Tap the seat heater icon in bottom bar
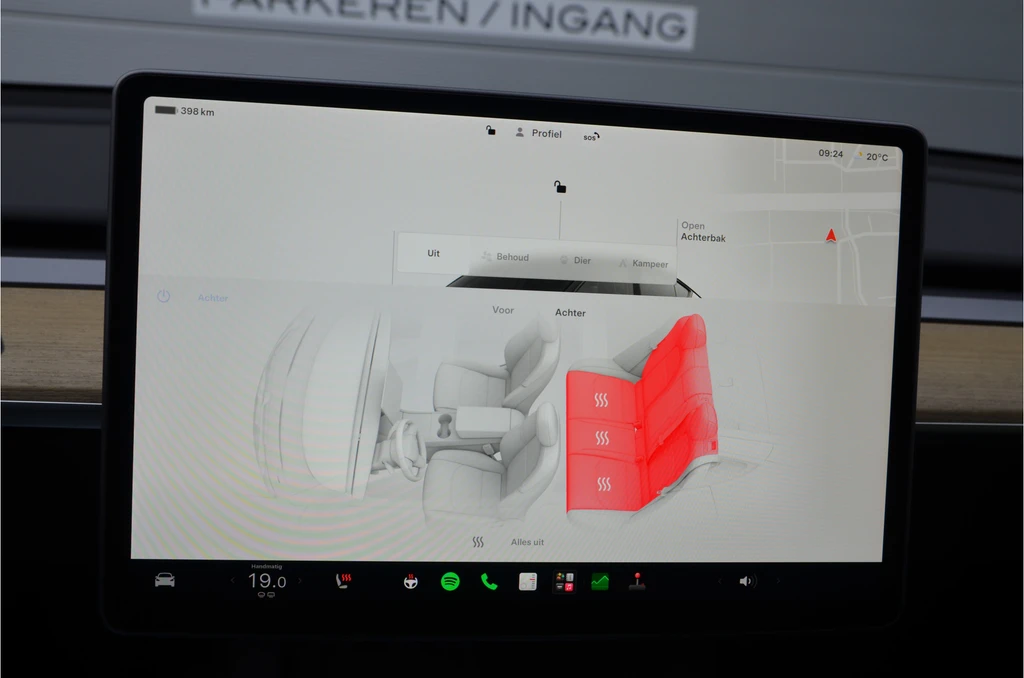 coord(344,580)
